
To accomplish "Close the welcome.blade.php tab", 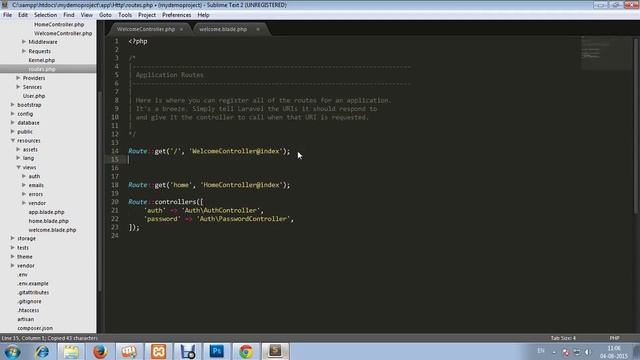I will point(258,29).
